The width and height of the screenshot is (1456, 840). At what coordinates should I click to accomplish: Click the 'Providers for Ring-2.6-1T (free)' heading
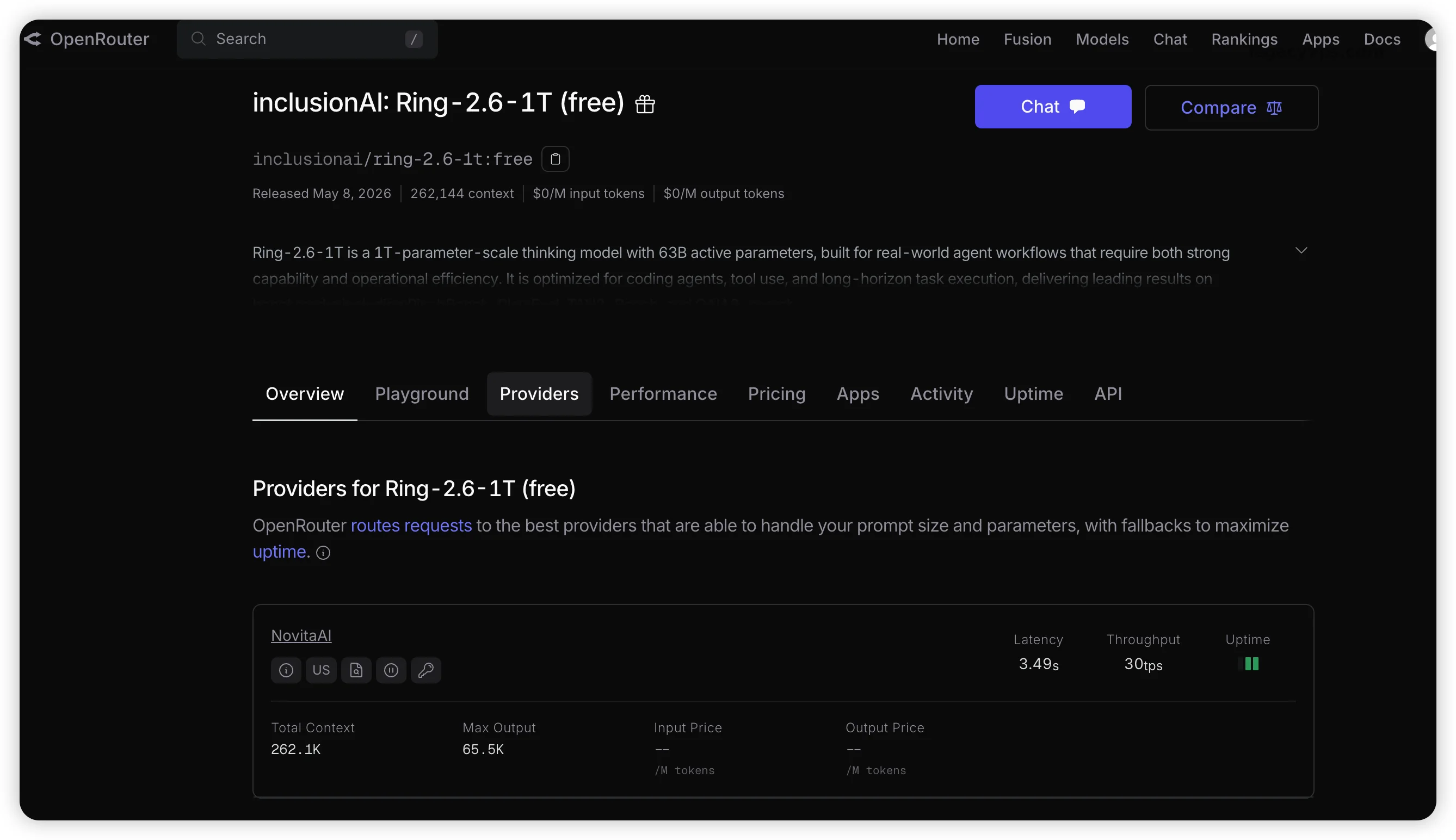click(x=414, y=489)
